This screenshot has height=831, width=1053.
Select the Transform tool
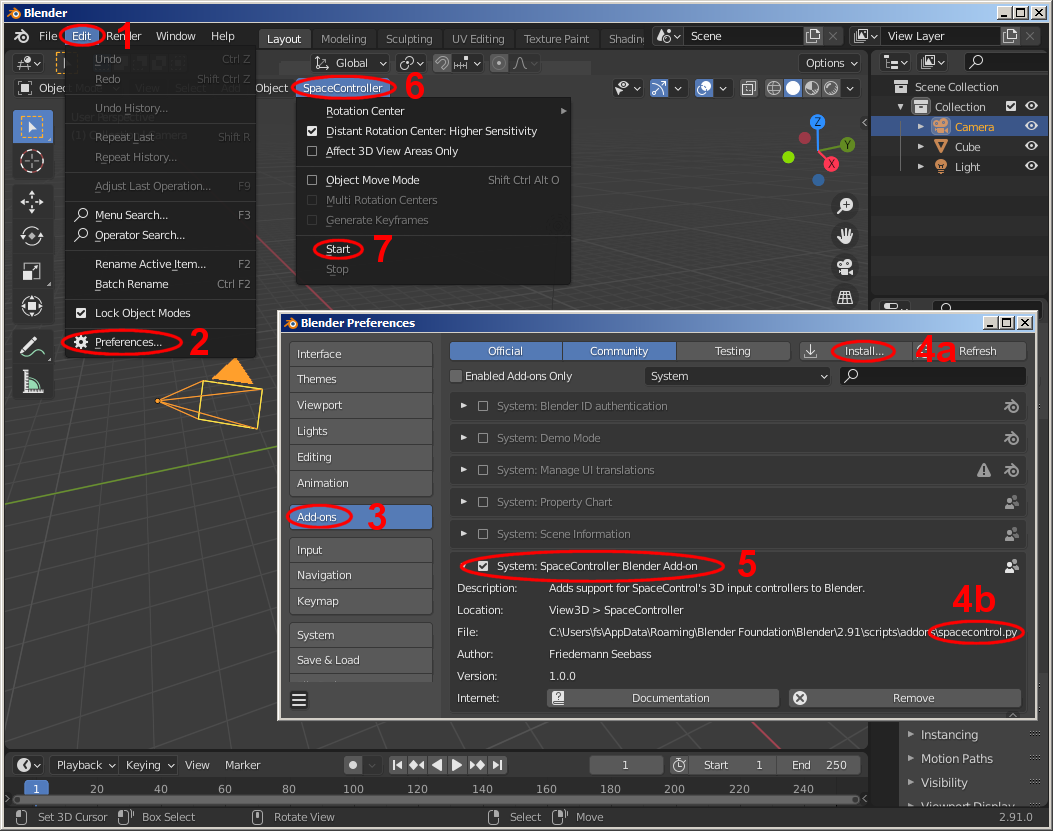tap(32, 306)
